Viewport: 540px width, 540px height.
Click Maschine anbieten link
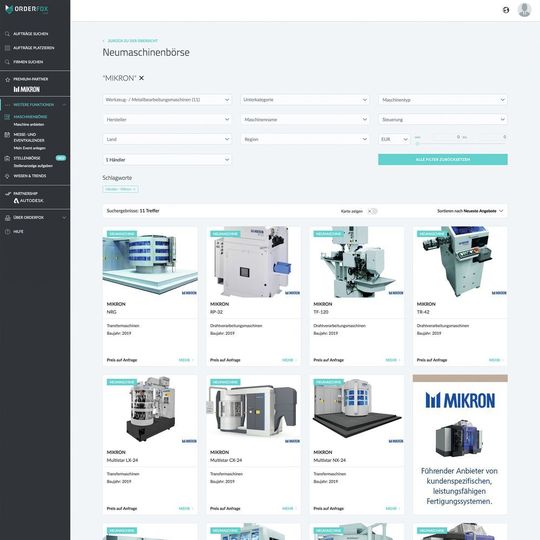(29, 124)
